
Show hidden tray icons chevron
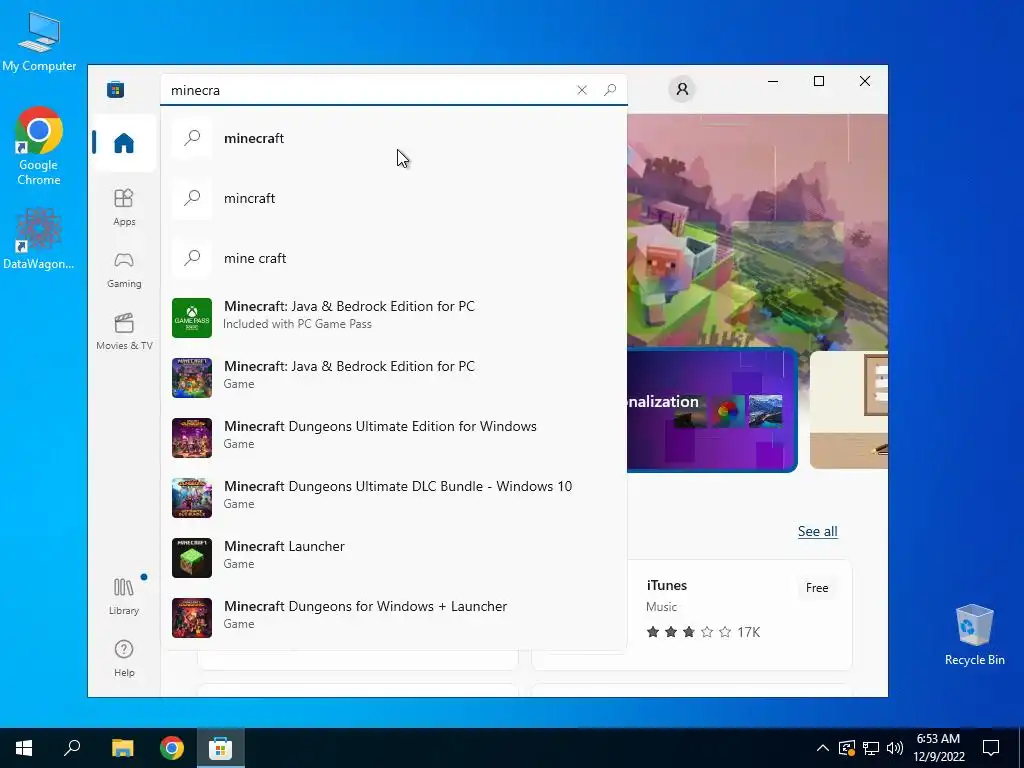click(x=823, y=748)
